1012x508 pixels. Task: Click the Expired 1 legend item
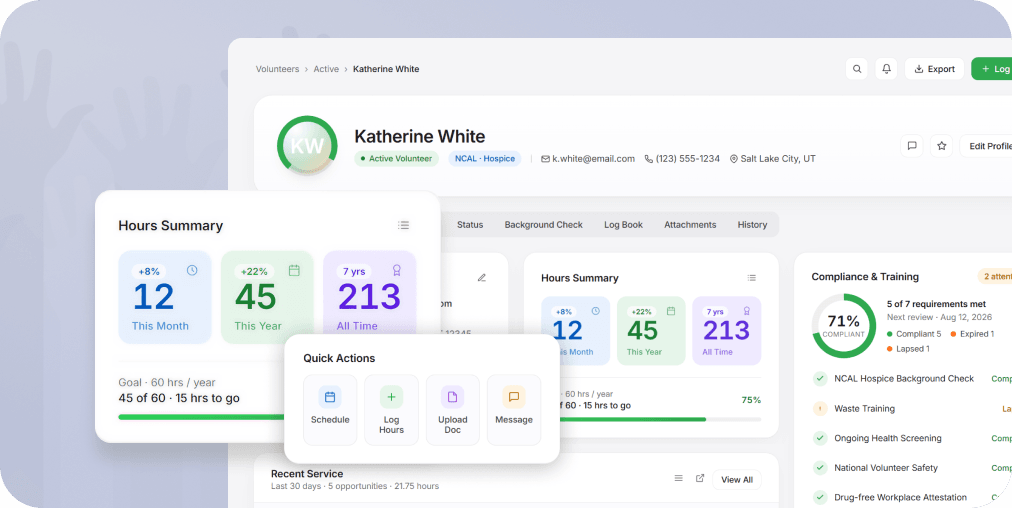point(972,334)
